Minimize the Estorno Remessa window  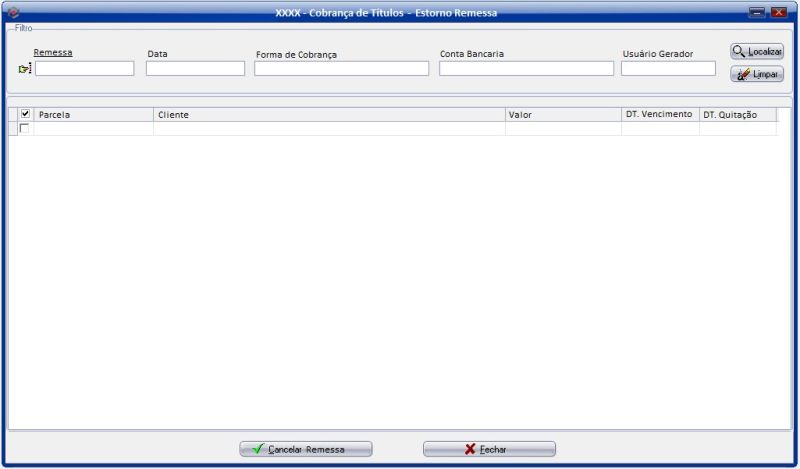tap(757, 12)
